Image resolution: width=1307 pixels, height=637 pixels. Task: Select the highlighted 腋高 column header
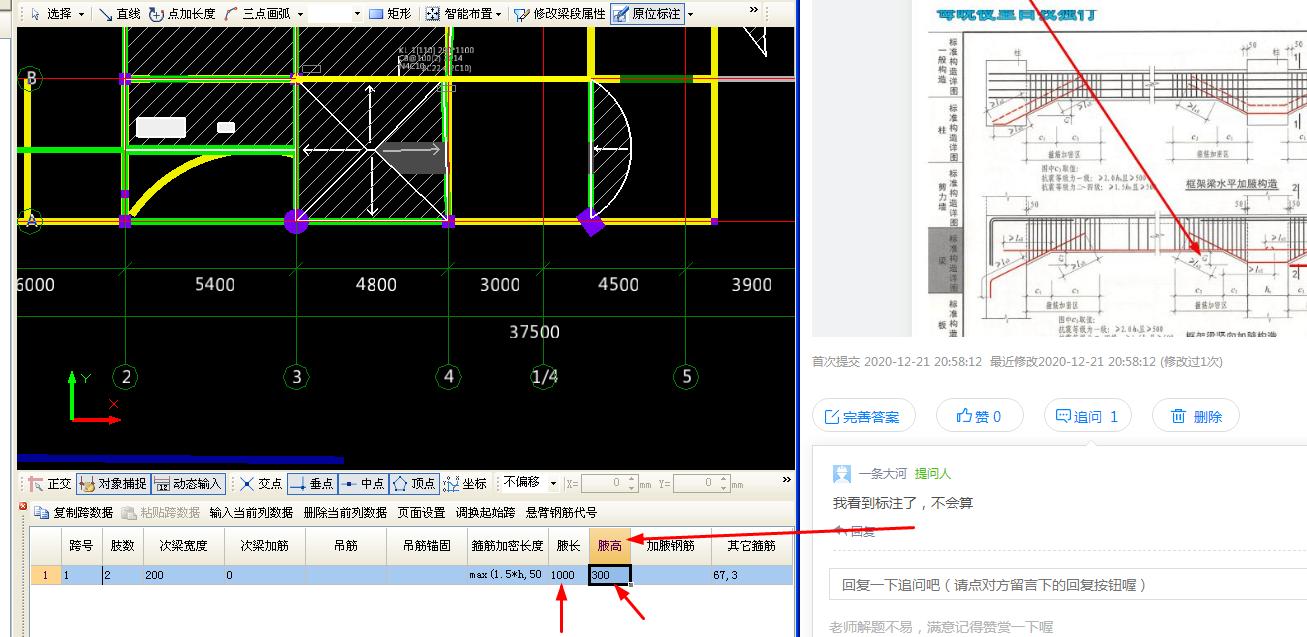[609, 546]
